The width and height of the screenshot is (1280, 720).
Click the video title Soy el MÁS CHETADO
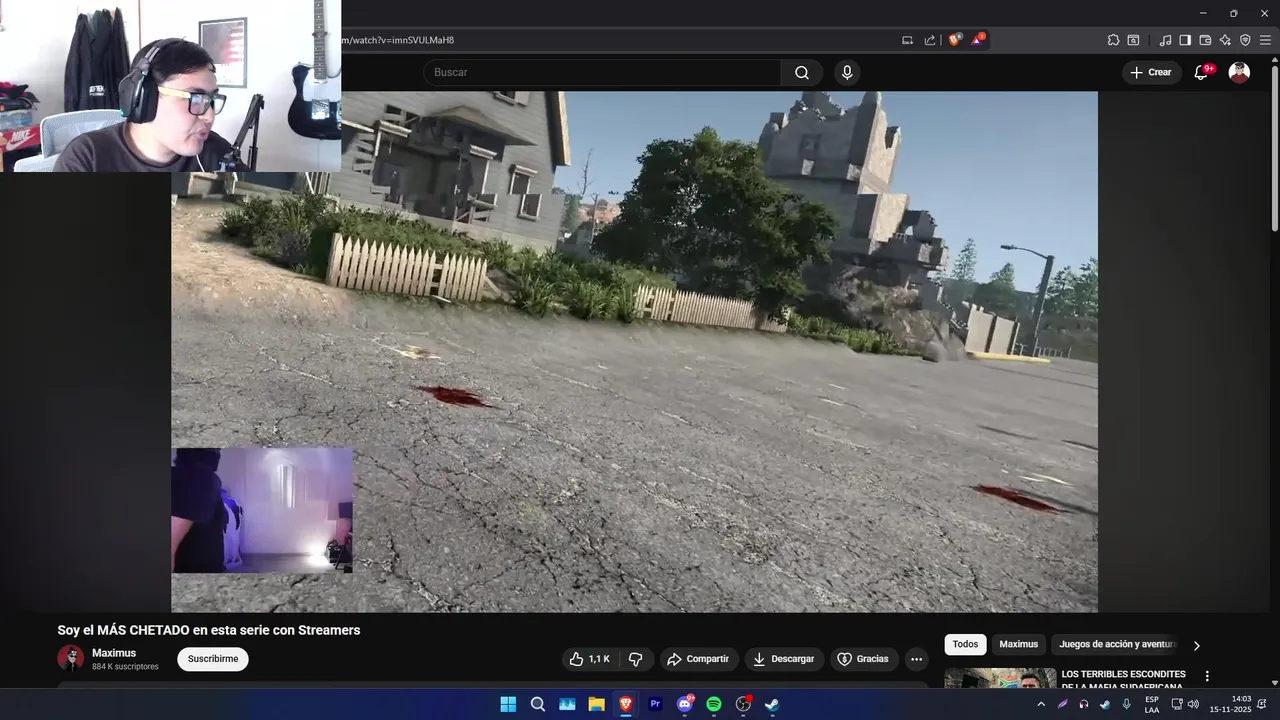tap(209, 630)
